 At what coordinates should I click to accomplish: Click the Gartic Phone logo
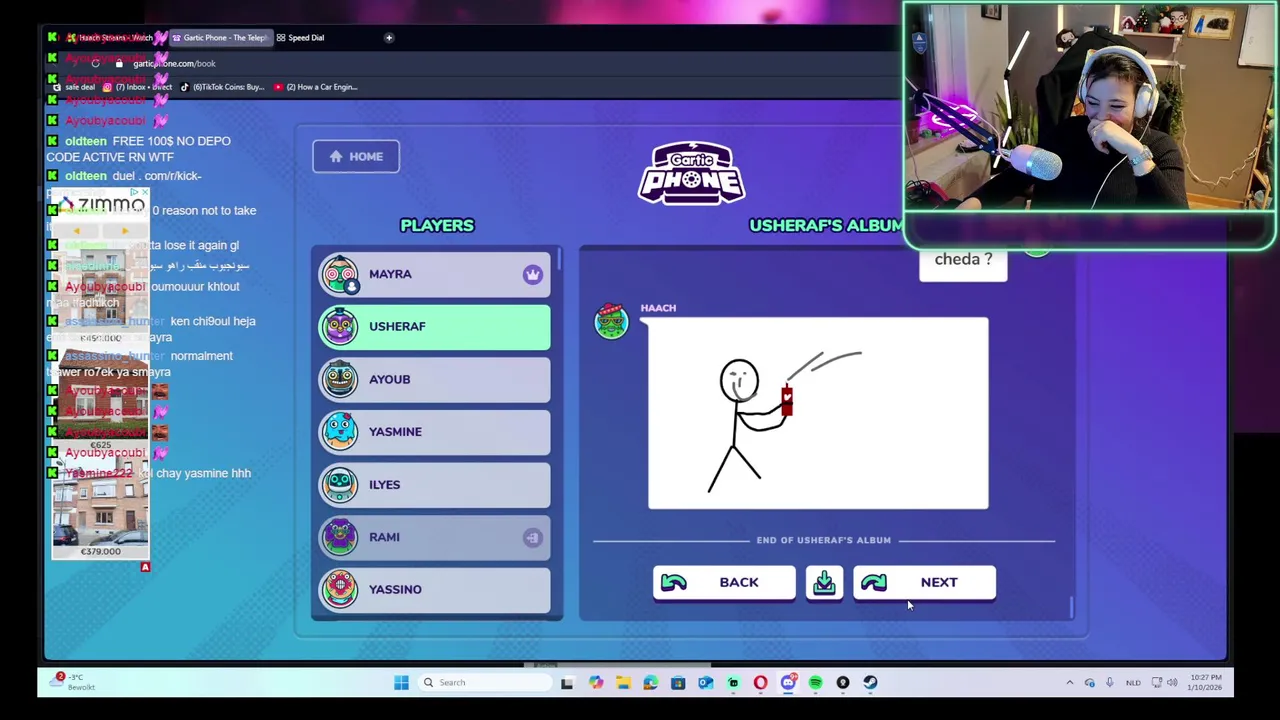692,174
